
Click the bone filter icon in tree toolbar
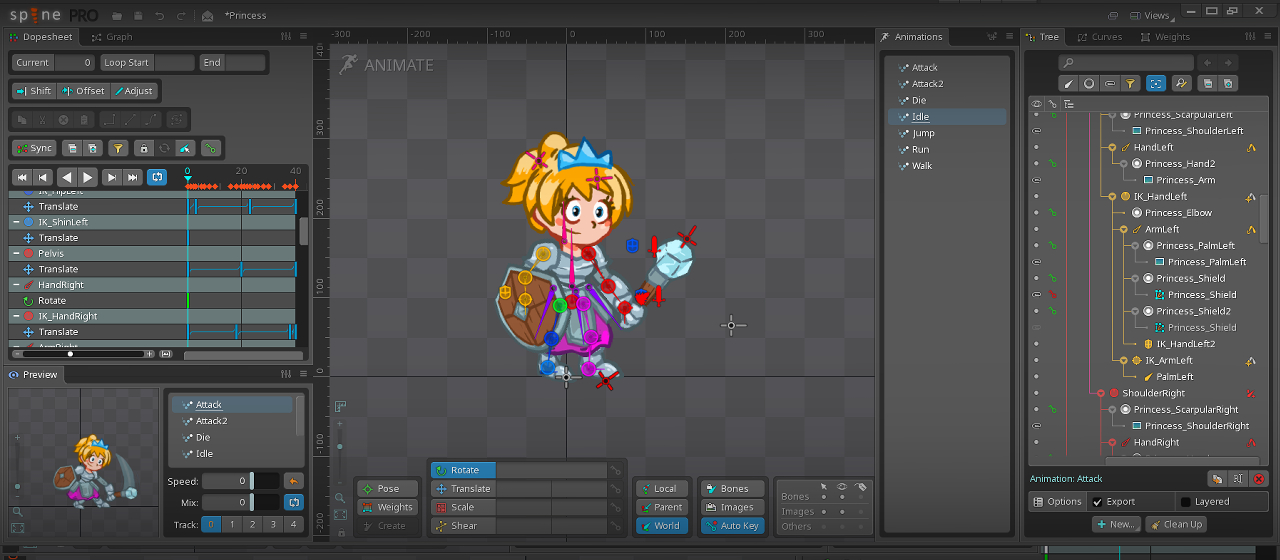pyautogui.click(x=1068, y=84)
